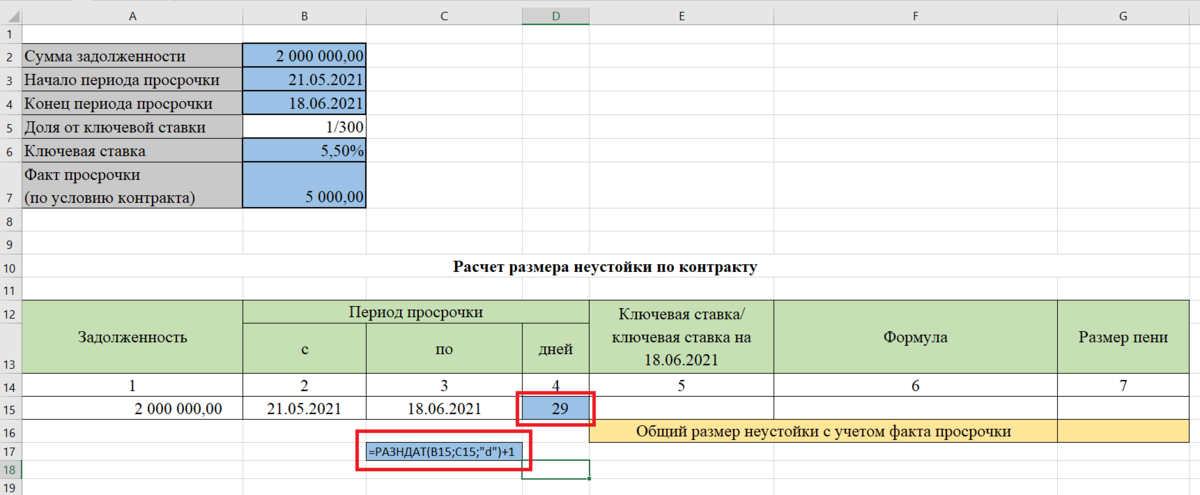Click yellow cell G16 for total penalty
This screenshot has height=495, width=1200.
(1125, 431)
